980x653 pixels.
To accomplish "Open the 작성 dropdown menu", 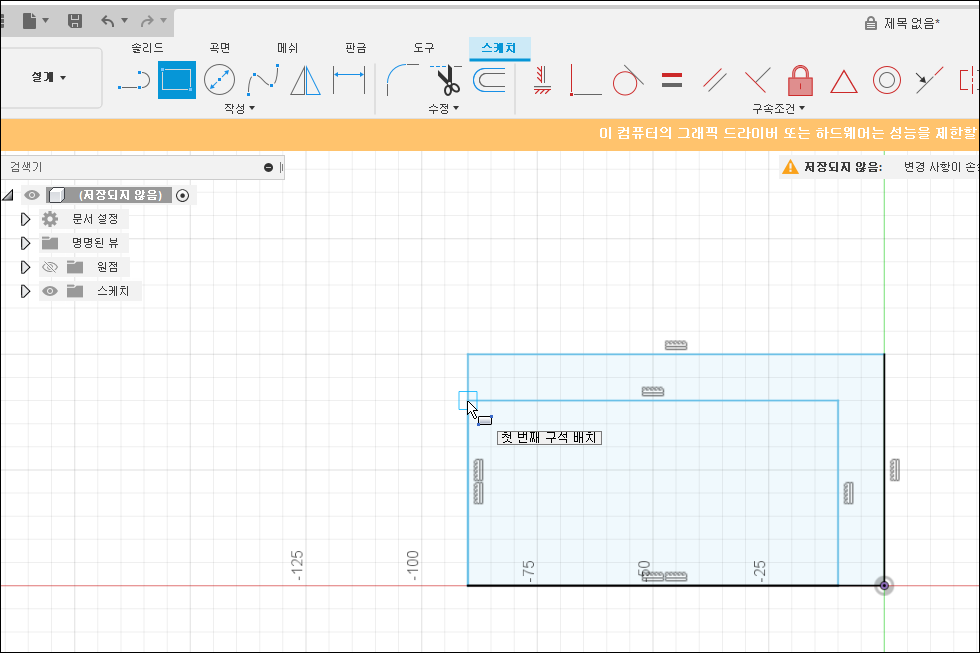I will tap(239, 108).
